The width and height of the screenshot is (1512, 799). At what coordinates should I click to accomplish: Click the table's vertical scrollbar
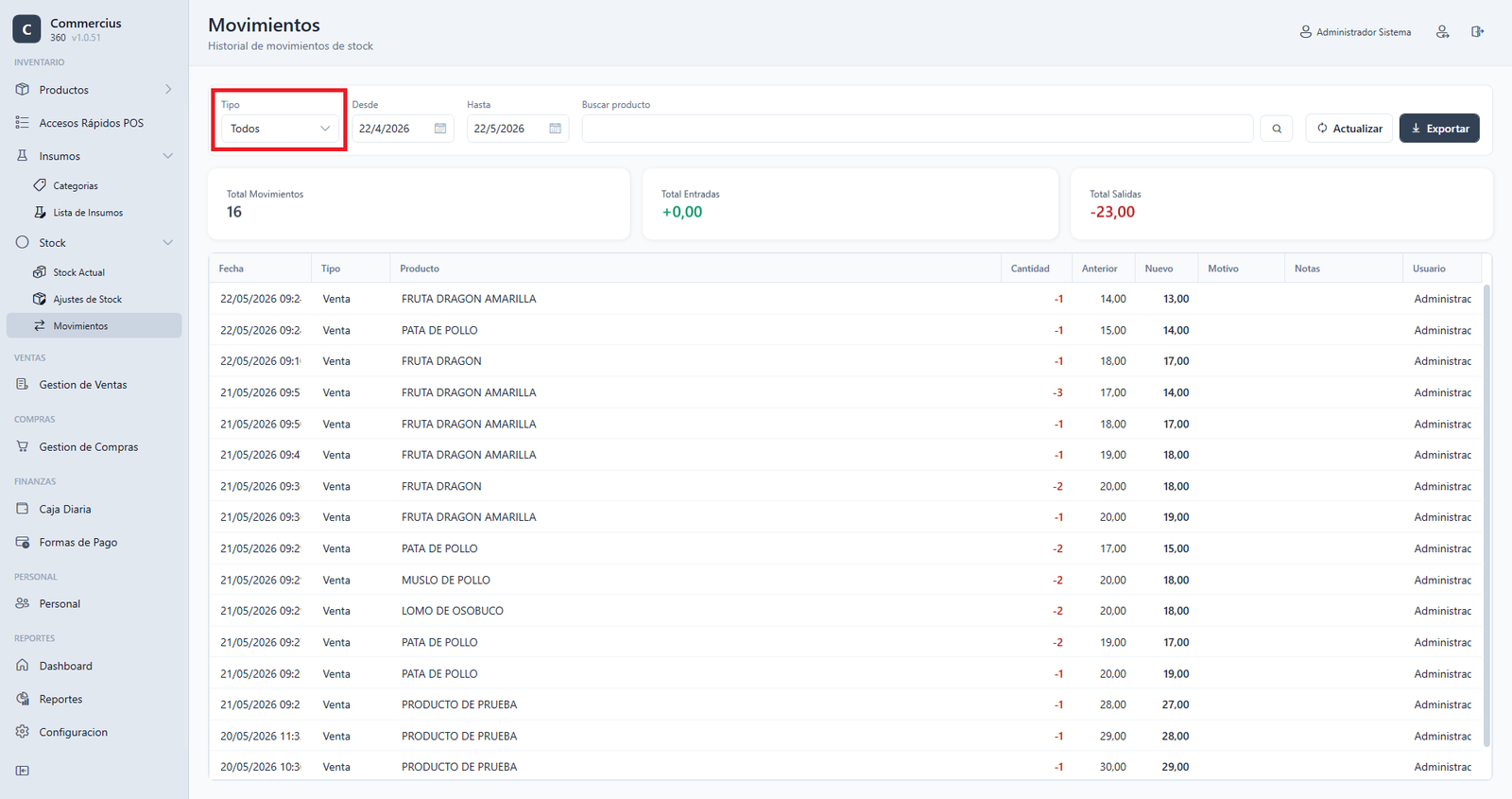click(x=1486, y=515)
